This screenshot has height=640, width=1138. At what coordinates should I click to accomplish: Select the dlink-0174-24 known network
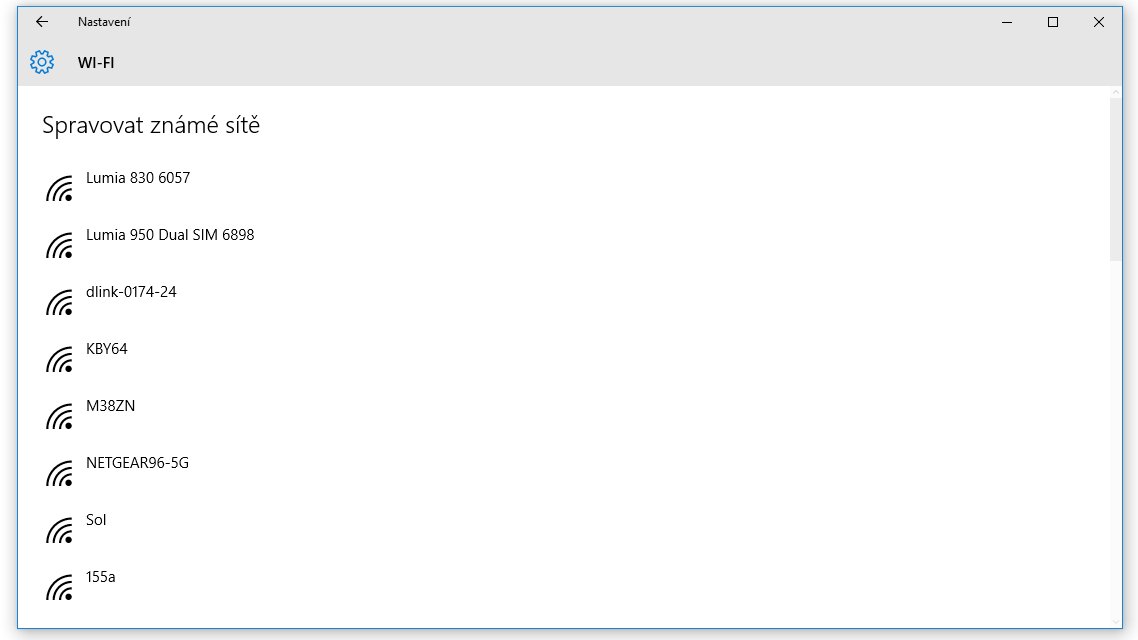[131, 292]
